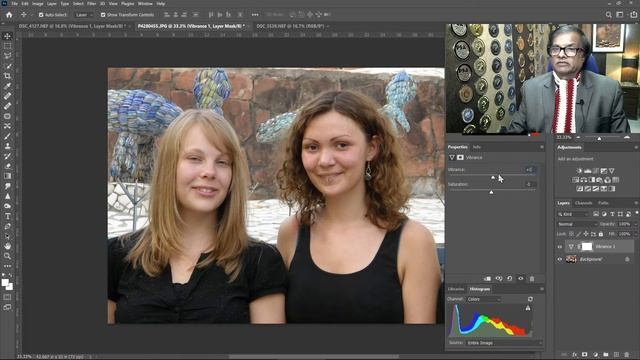Open the Properties panel flyout menu
This screenshot has height=360, width=640.
(x=542, y=147)
